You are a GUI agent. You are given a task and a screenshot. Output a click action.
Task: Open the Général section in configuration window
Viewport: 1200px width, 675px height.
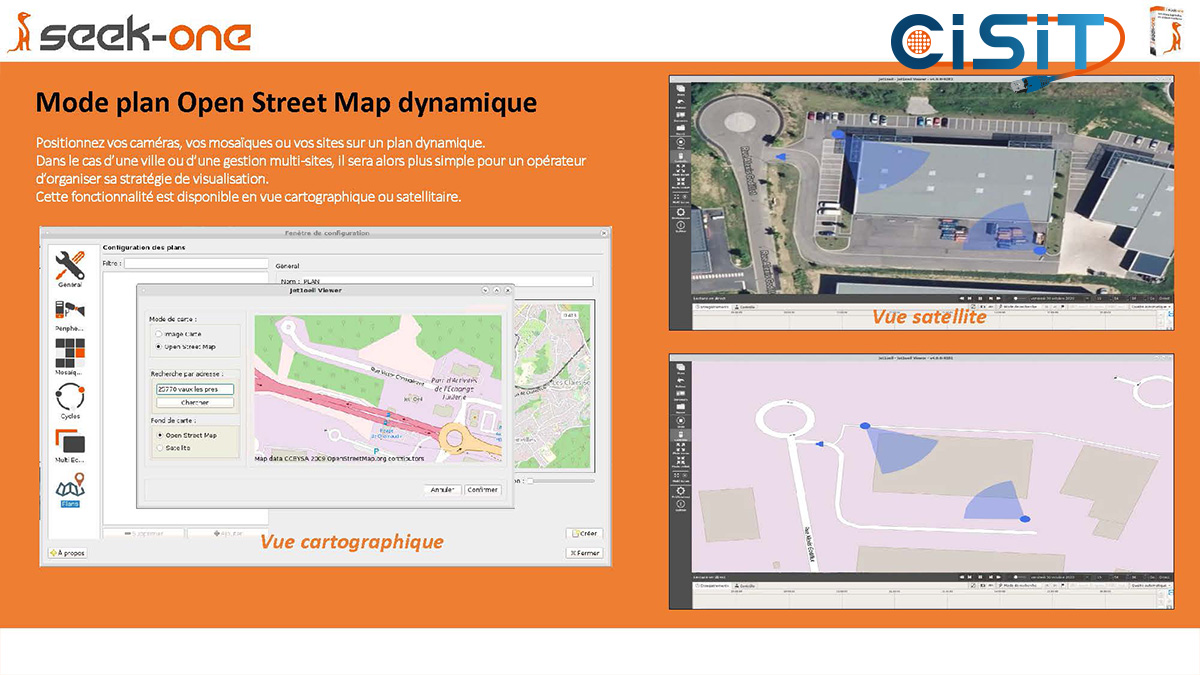[70, 270]
